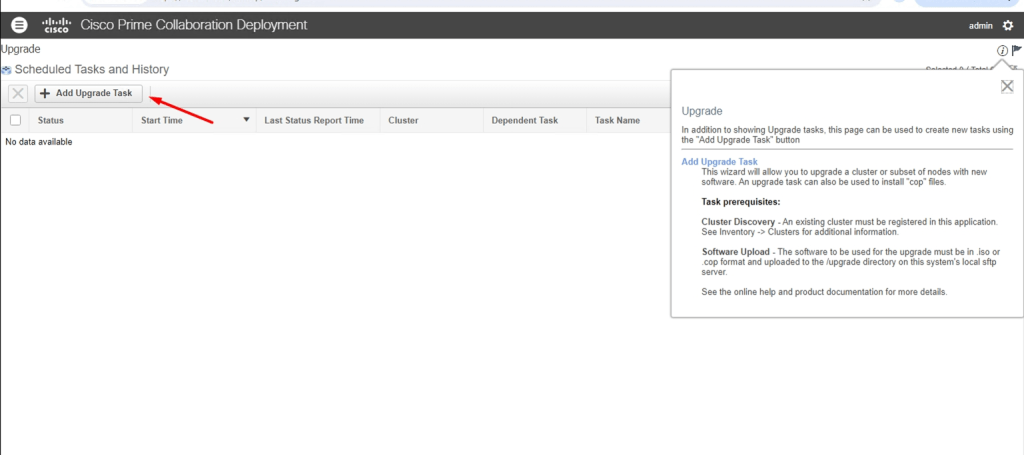Click the Add Upgrade Task button

pos(87,93)
